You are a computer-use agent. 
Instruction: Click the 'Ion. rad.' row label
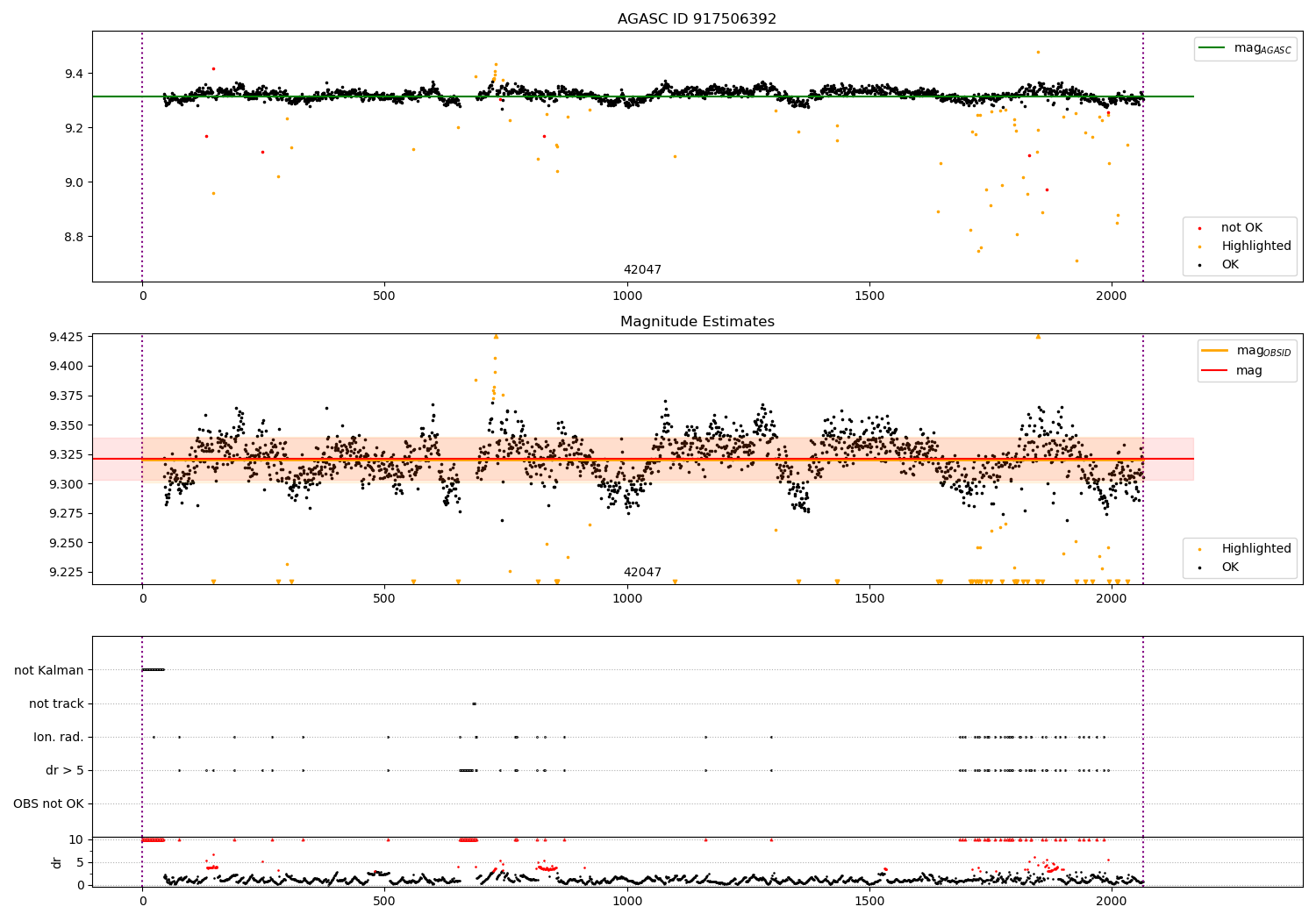59,738
